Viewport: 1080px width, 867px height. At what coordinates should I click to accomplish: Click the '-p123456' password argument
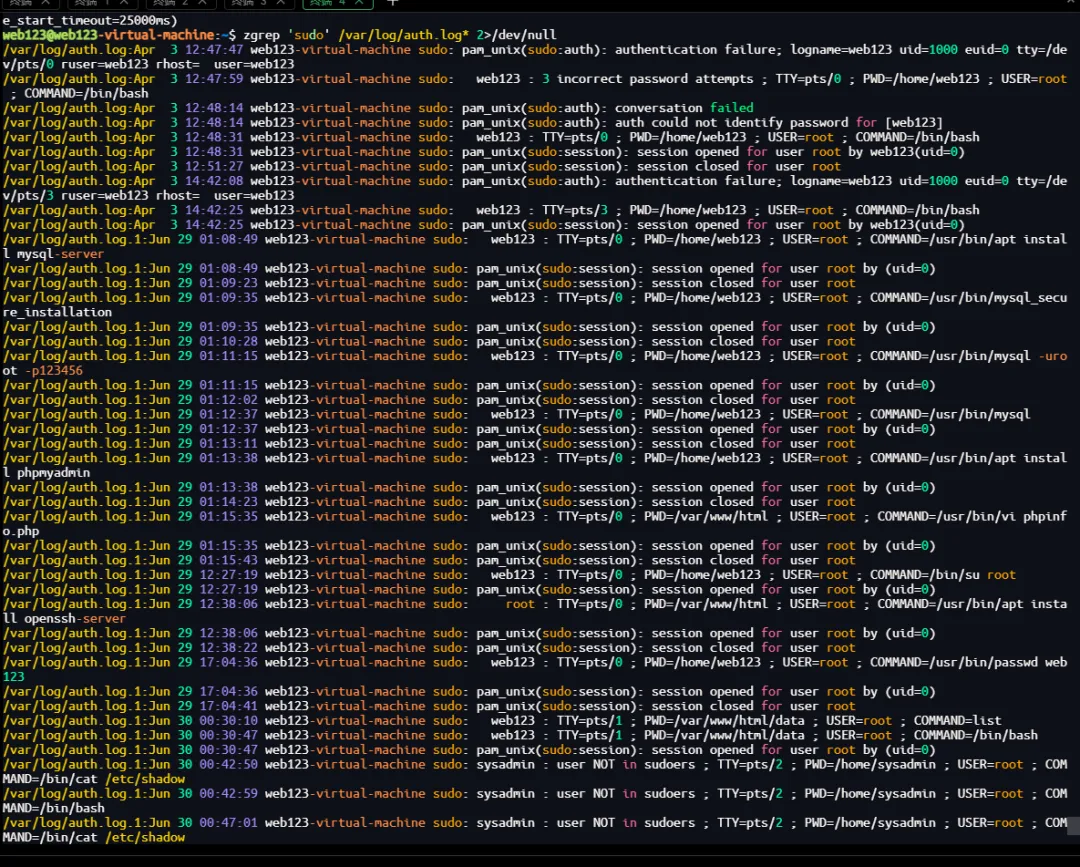(x=53, y=370)
